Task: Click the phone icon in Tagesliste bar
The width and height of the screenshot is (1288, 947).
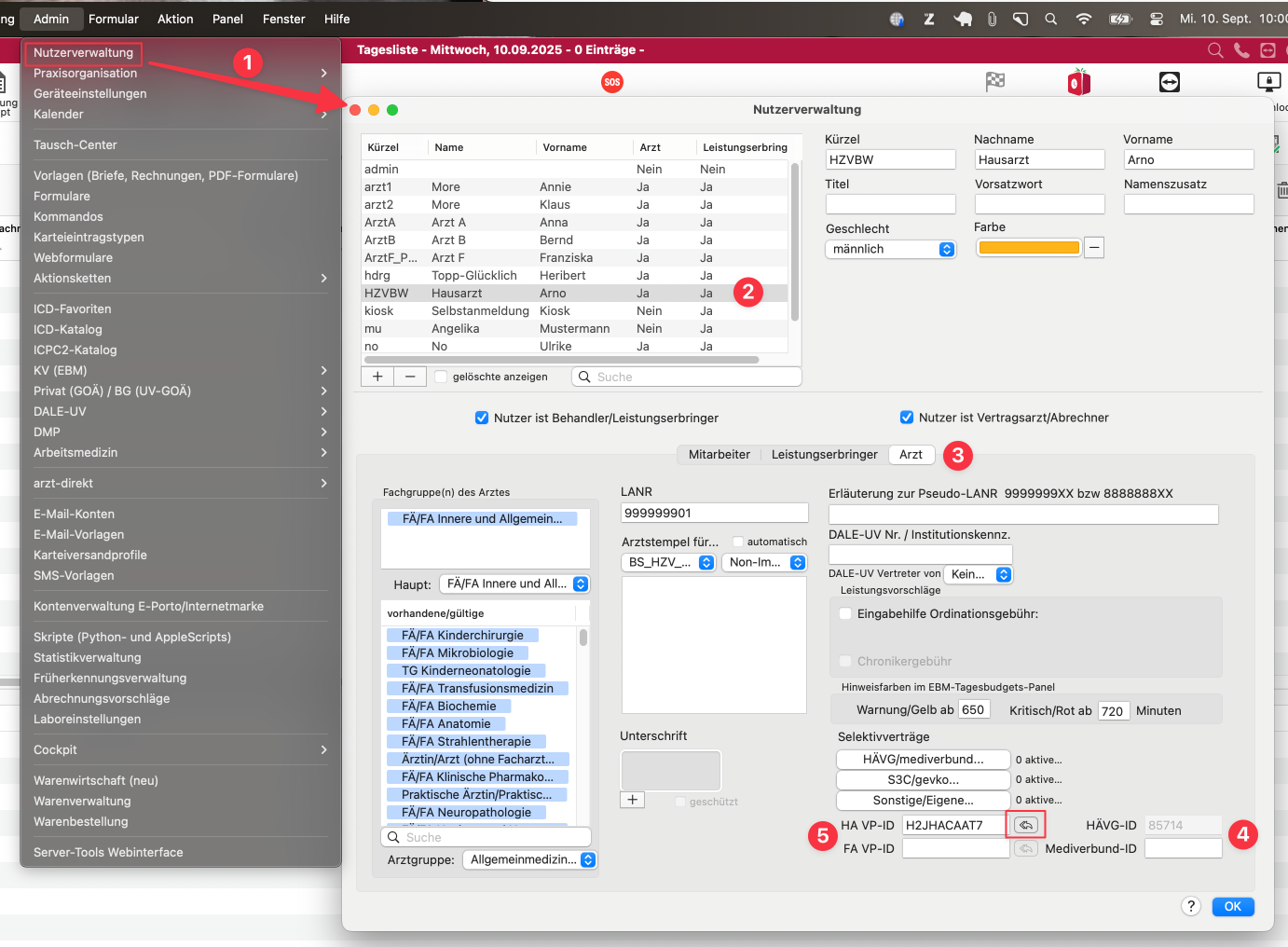Action: pos(1241,50)
